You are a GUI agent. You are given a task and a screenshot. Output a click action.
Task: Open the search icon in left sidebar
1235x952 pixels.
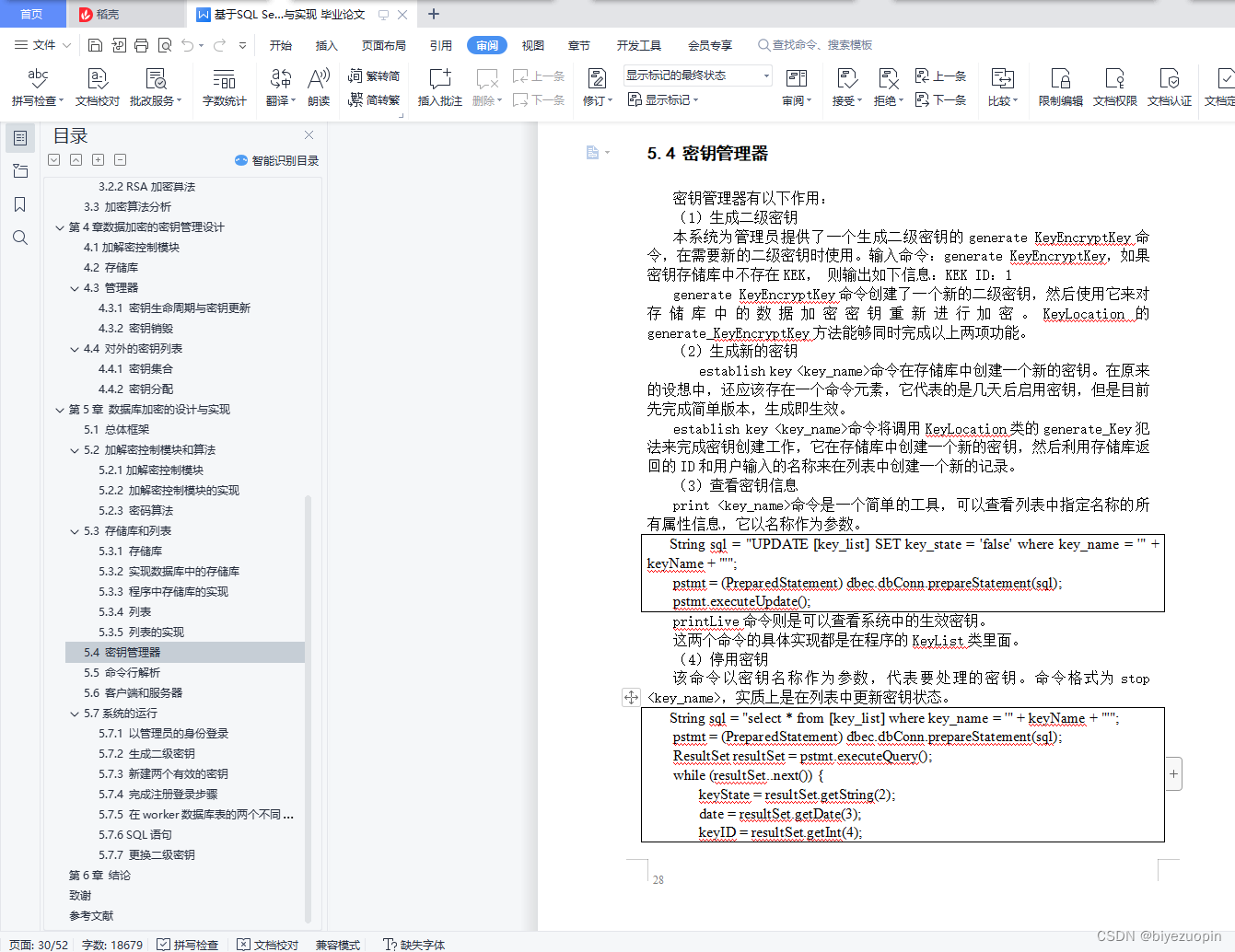click(x=20, y=238)
